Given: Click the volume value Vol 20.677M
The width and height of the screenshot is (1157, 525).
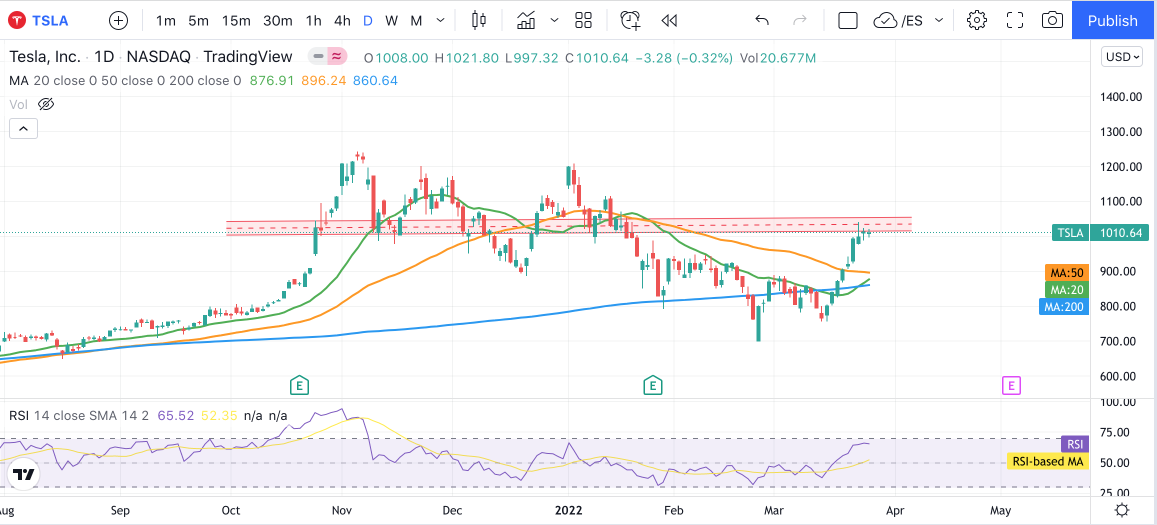Looking at the screenshot, I should click(778, 57).
